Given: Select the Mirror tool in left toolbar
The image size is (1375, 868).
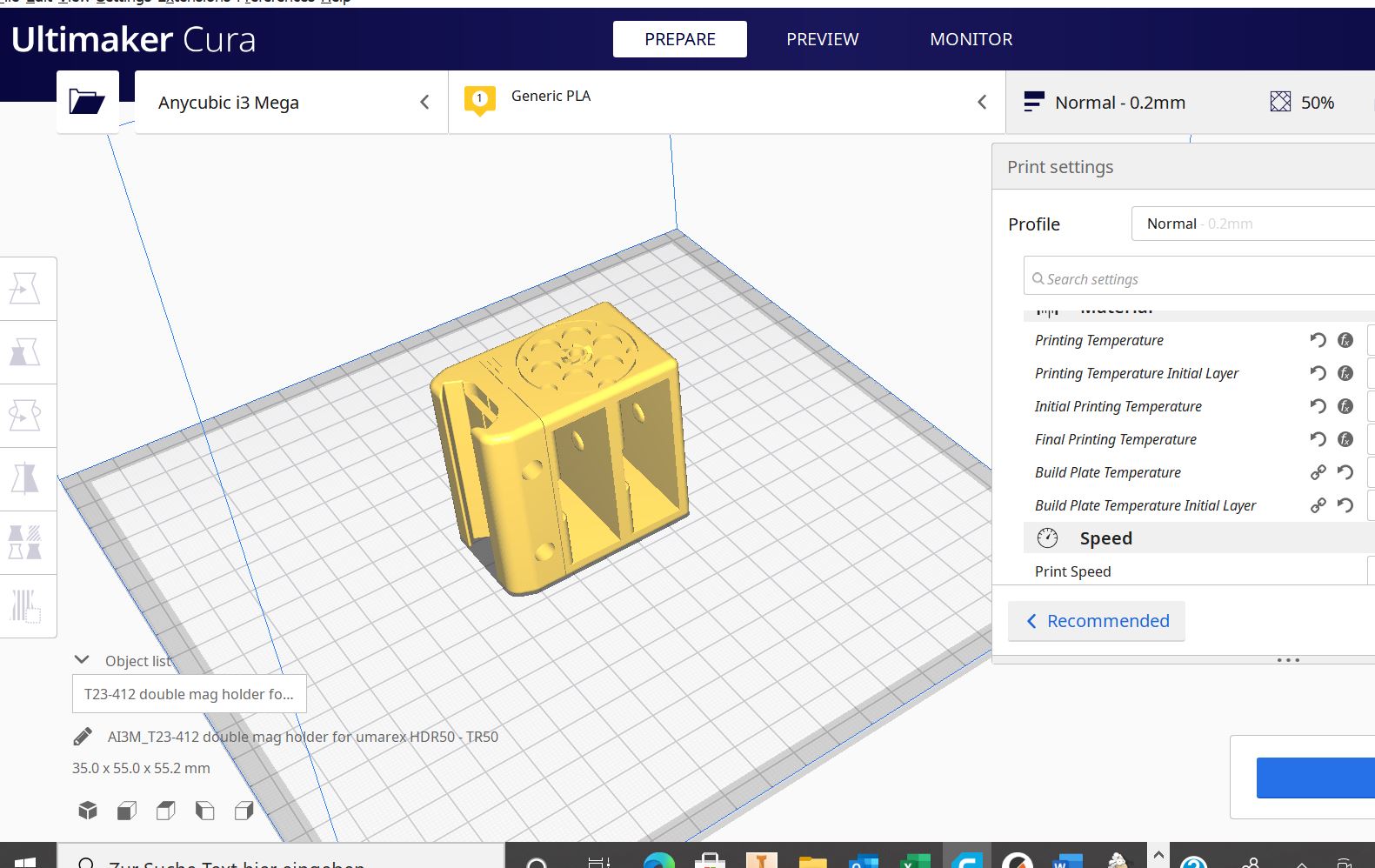Looking at the screenshot, I should (x=25, y=478).
